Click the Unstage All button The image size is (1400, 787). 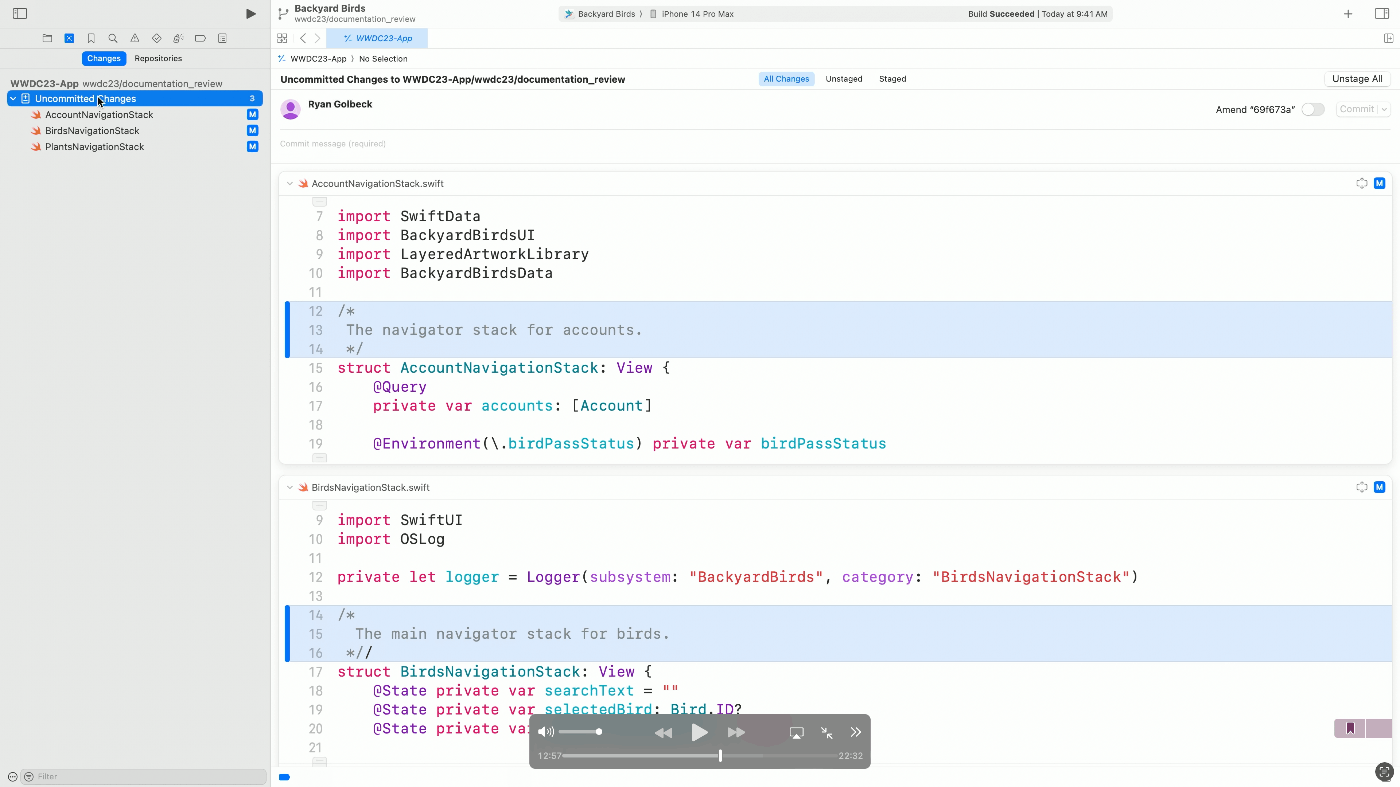tap(1357, 79)
